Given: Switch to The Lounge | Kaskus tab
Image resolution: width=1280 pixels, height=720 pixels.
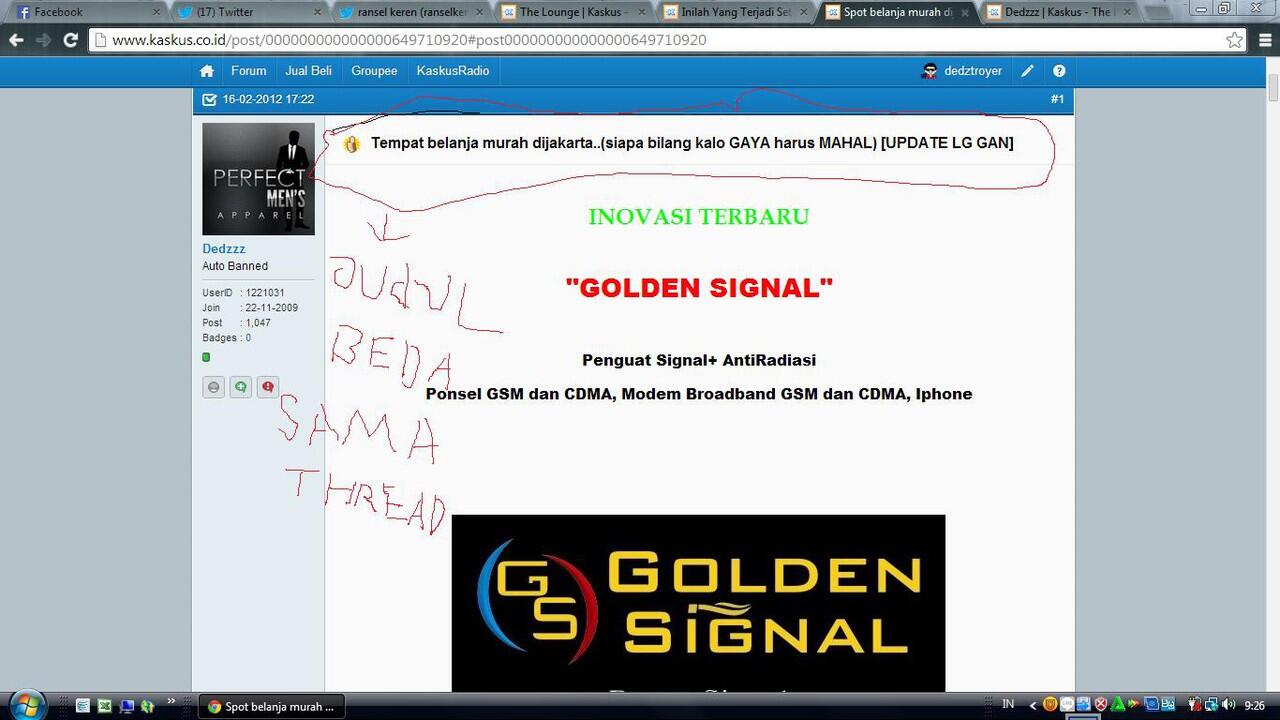Looking at the screenshot, I should pyautogui.click(x=571, y=12).
